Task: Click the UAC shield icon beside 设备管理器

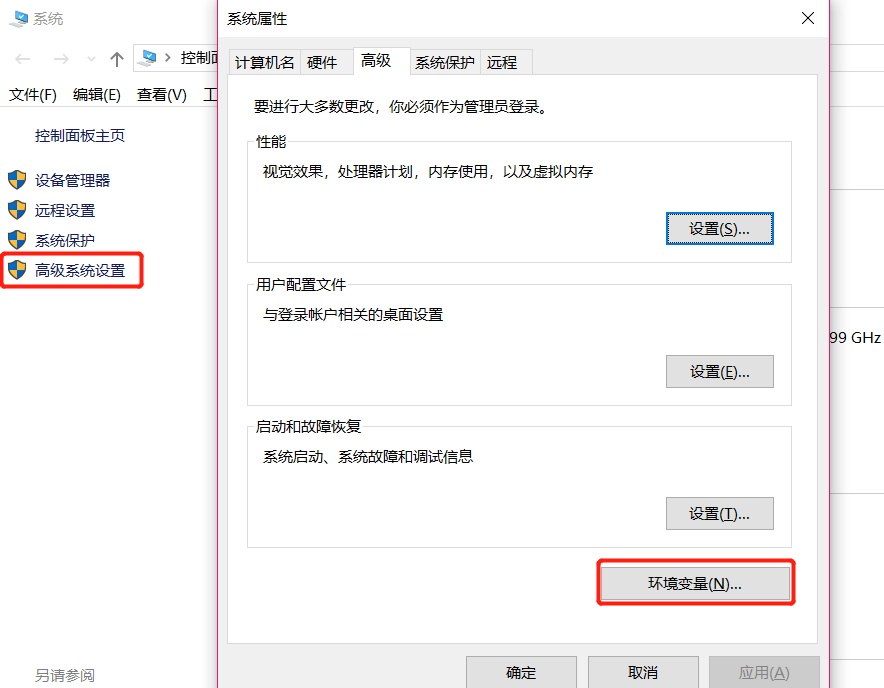Action: (17, 181)
